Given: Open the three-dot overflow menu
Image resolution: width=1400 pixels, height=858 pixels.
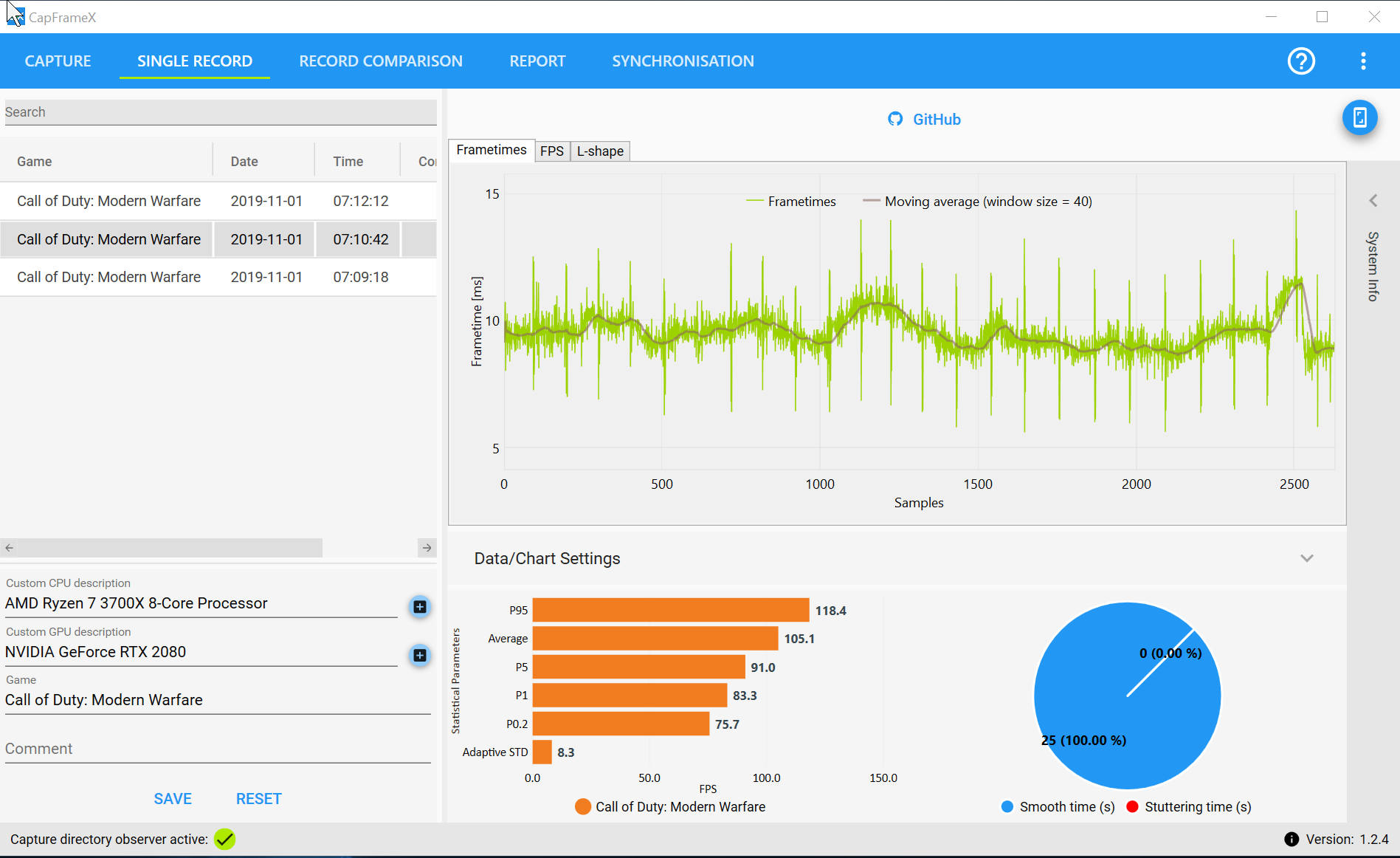Looking at the screenshot, I should 1363,61.
